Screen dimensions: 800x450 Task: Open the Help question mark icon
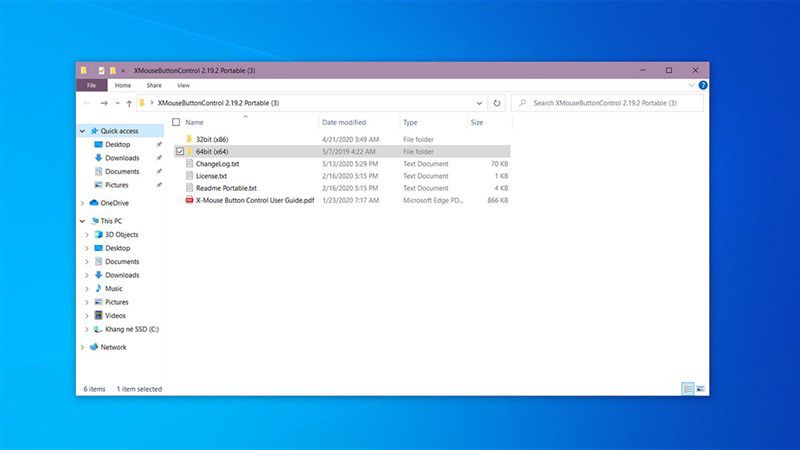coord(703,85)
